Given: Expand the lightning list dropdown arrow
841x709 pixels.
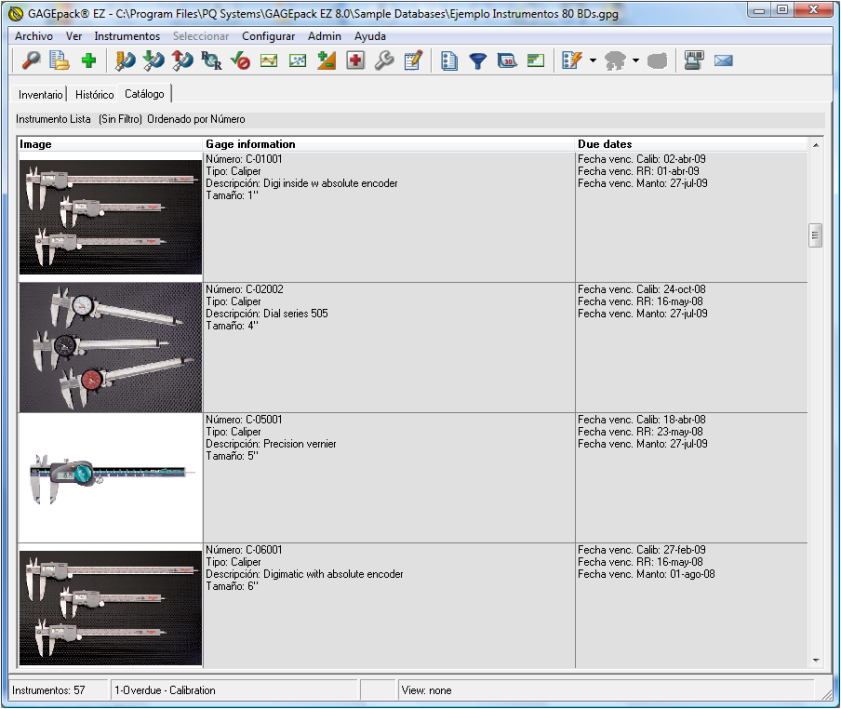Looking at the screenshot, I should 593,60.
